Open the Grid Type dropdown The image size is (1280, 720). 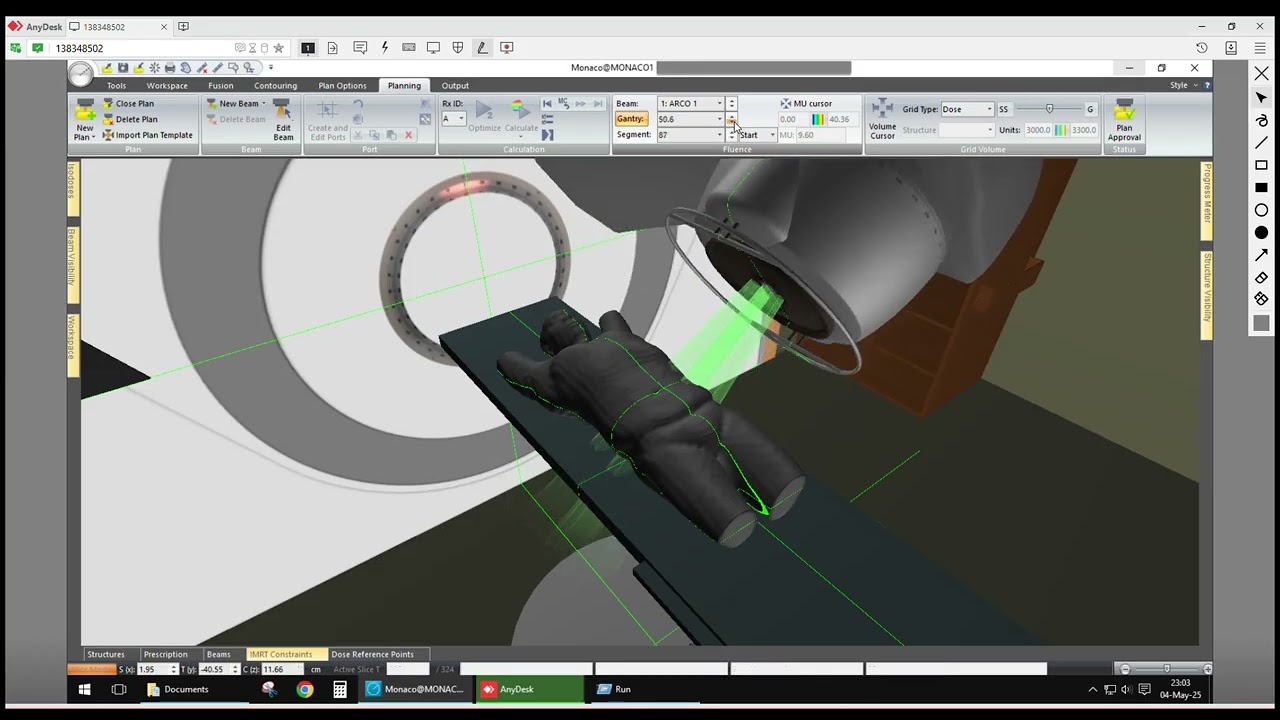tap(990, 109)
